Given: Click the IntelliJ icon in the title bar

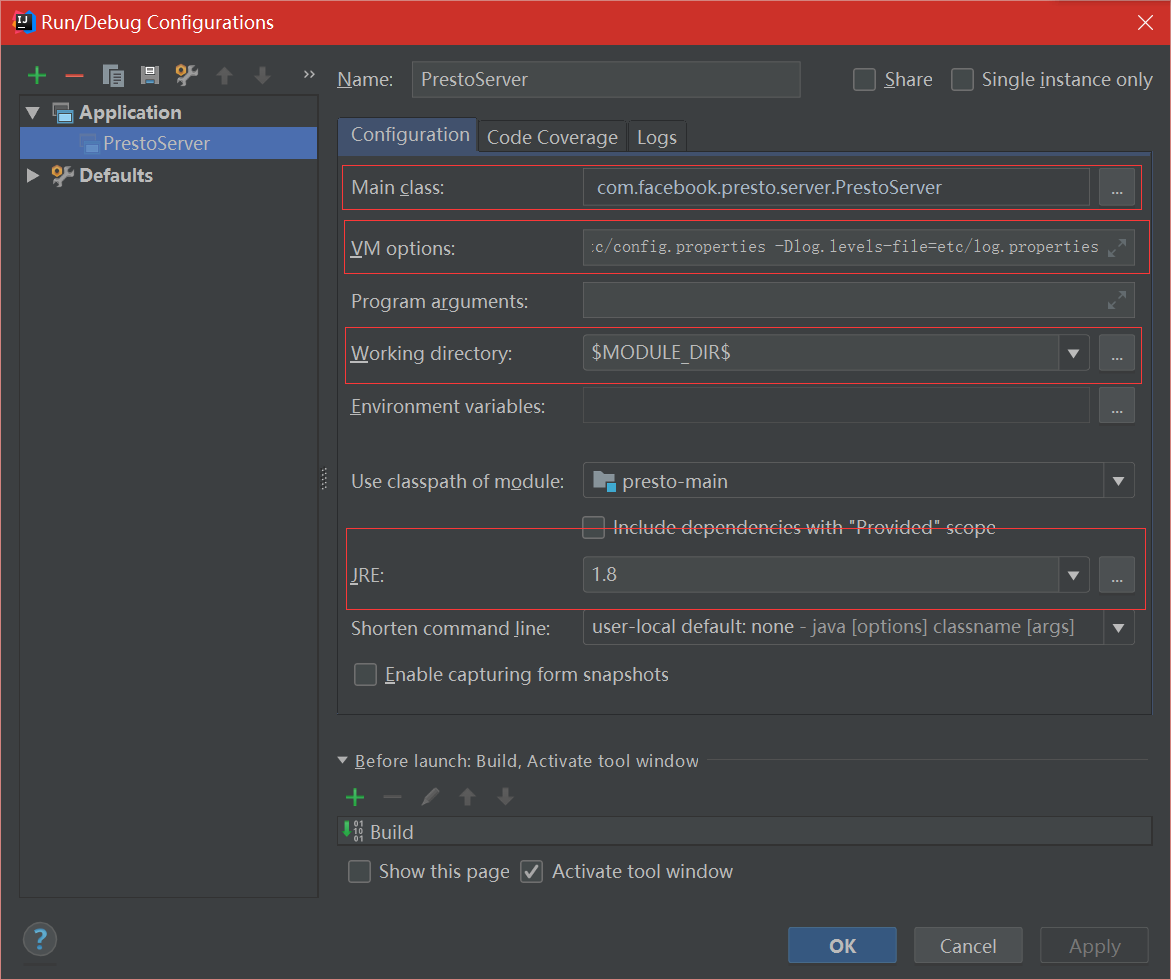Looking at the screenshot, I should (x=24, y=22).
